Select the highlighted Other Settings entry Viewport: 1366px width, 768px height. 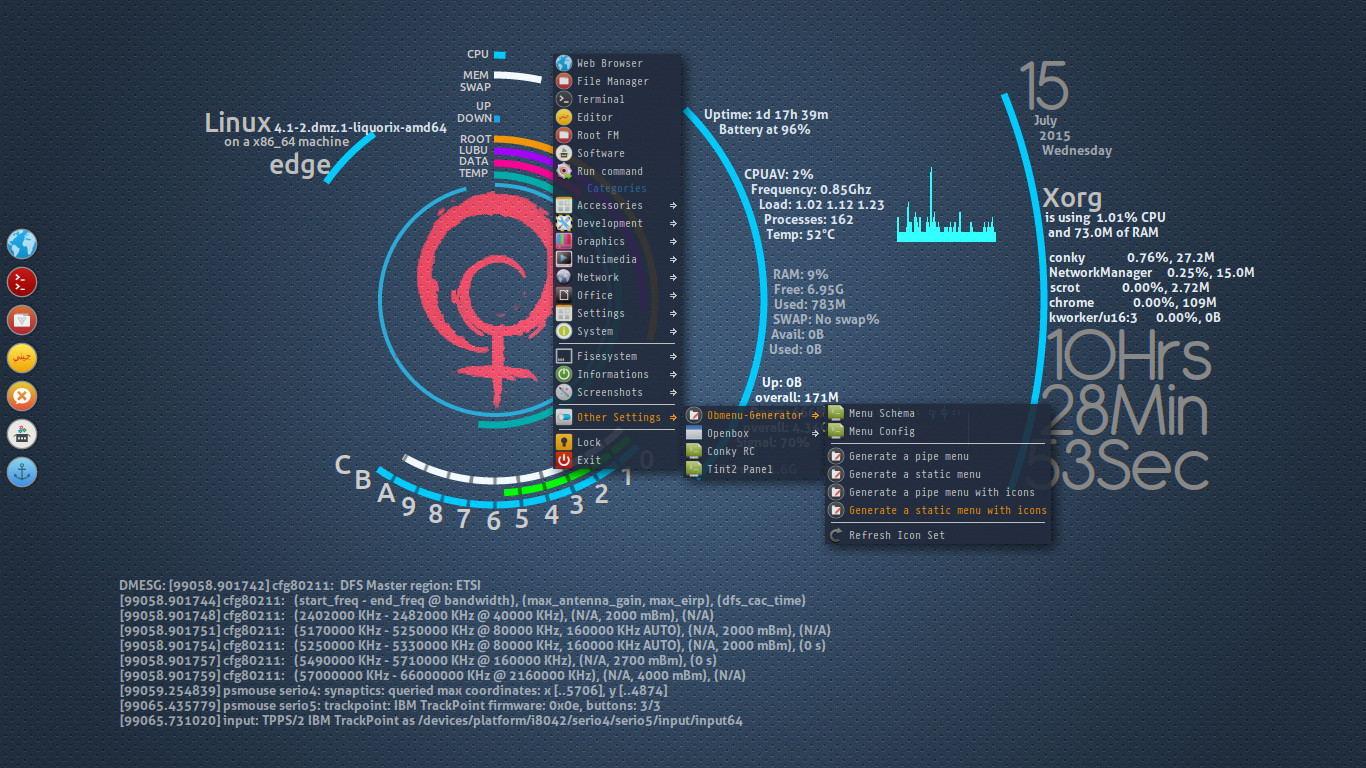[618, 417]
